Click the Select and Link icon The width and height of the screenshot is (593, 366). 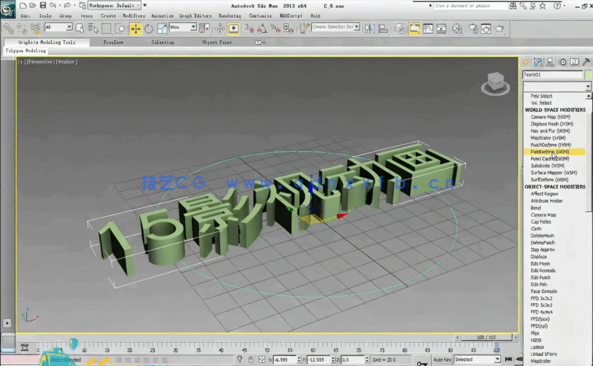(8, 28)
